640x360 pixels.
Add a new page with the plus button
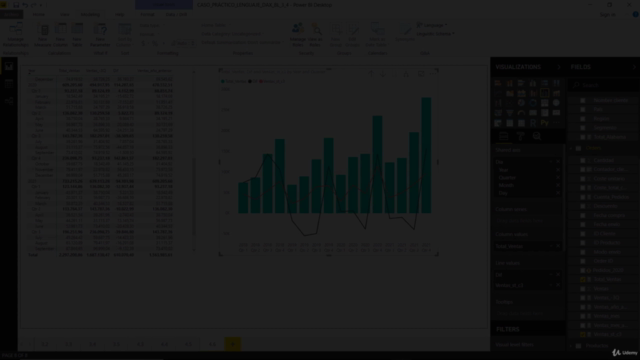click(233, 344)
